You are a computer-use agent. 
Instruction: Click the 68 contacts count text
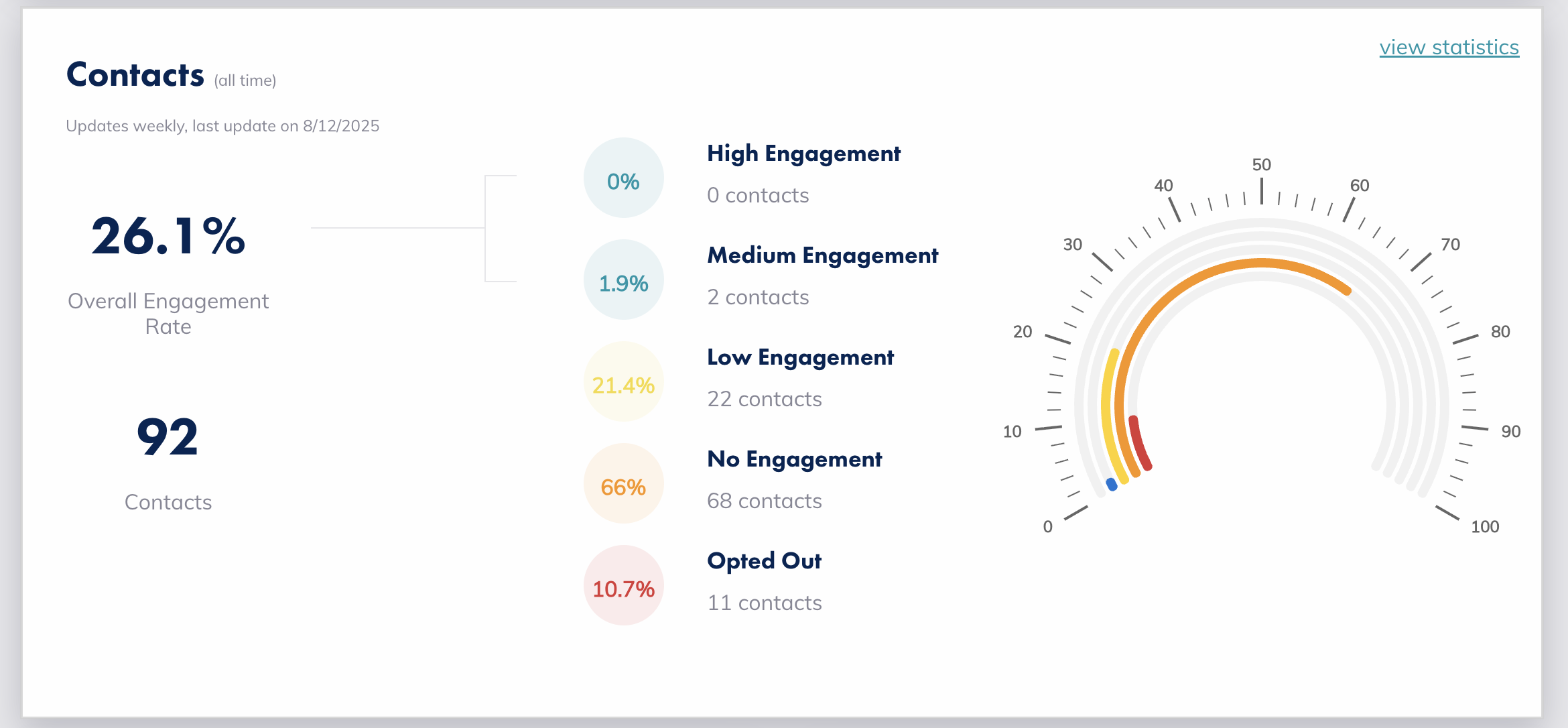click(764, 501)
